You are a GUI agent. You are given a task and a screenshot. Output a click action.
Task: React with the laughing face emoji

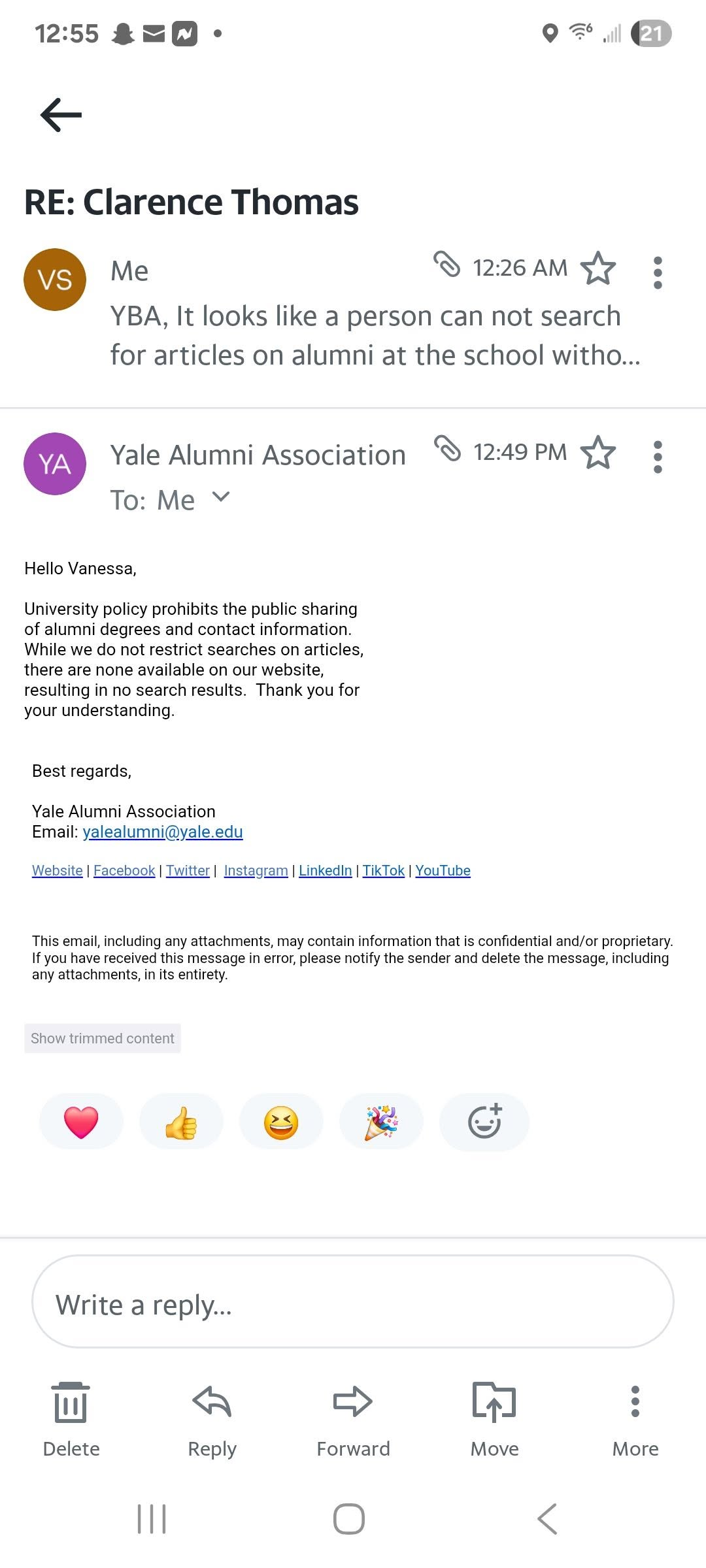click(x=281, y=1122)
